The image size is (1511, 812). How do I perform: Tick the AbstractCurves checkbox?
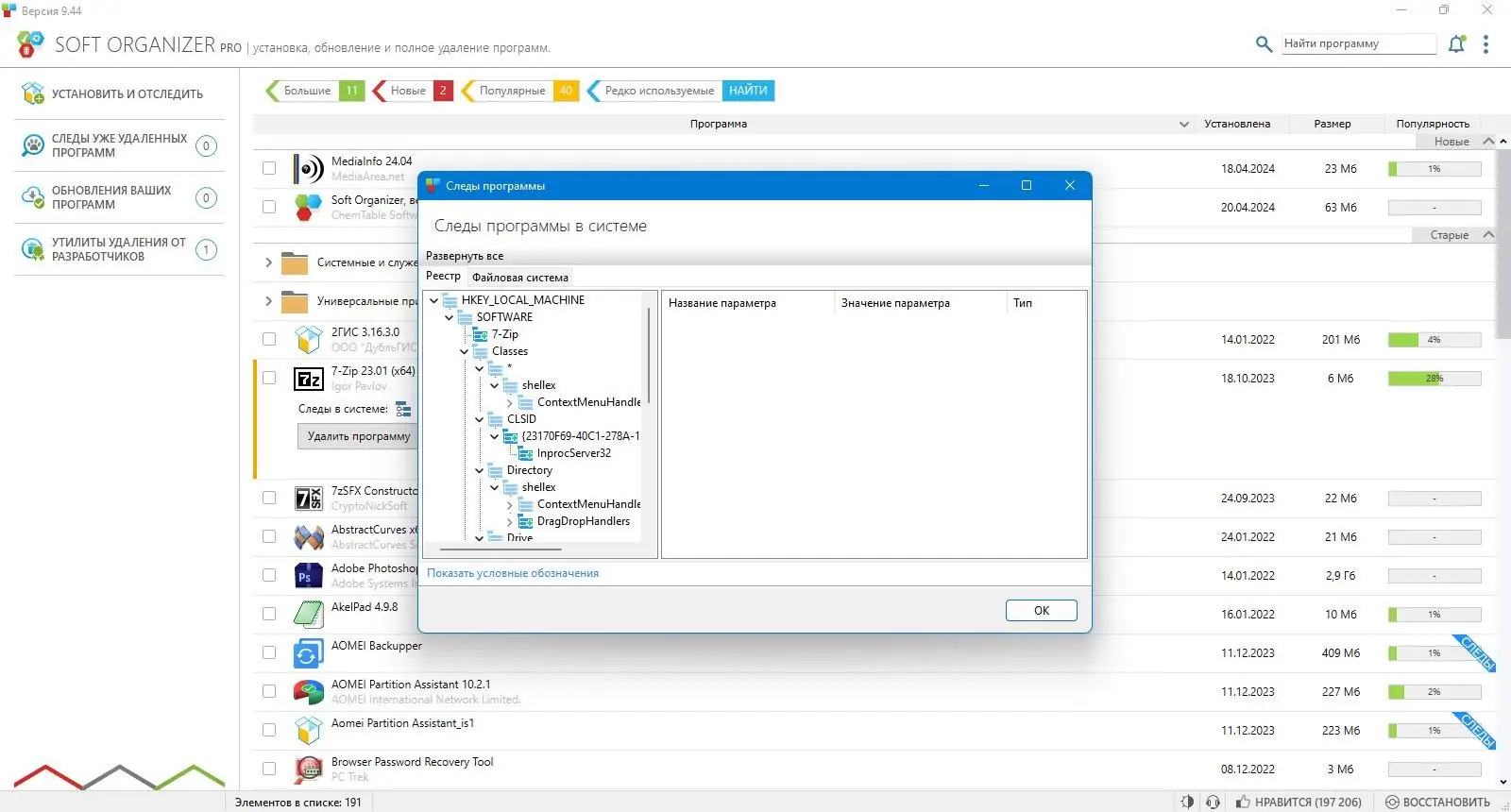tap(269, 536)
